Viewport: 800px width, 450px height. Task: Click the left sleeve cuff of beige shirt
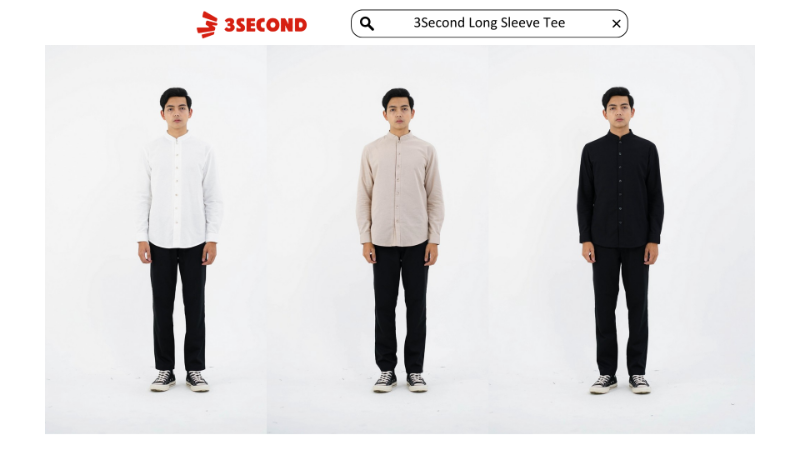tap(366, 238)
